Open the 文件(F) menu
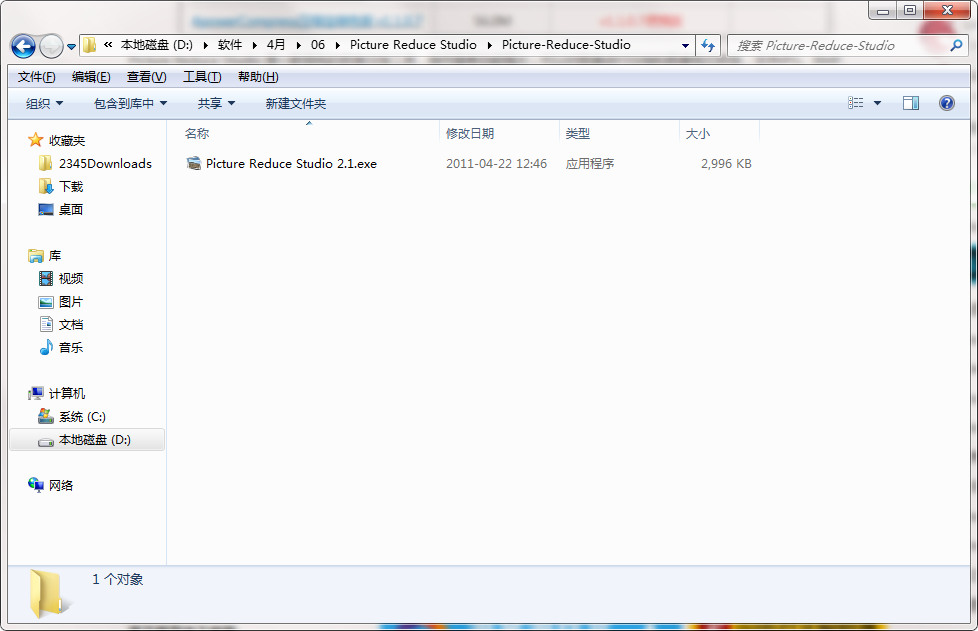 click(36, 77)
